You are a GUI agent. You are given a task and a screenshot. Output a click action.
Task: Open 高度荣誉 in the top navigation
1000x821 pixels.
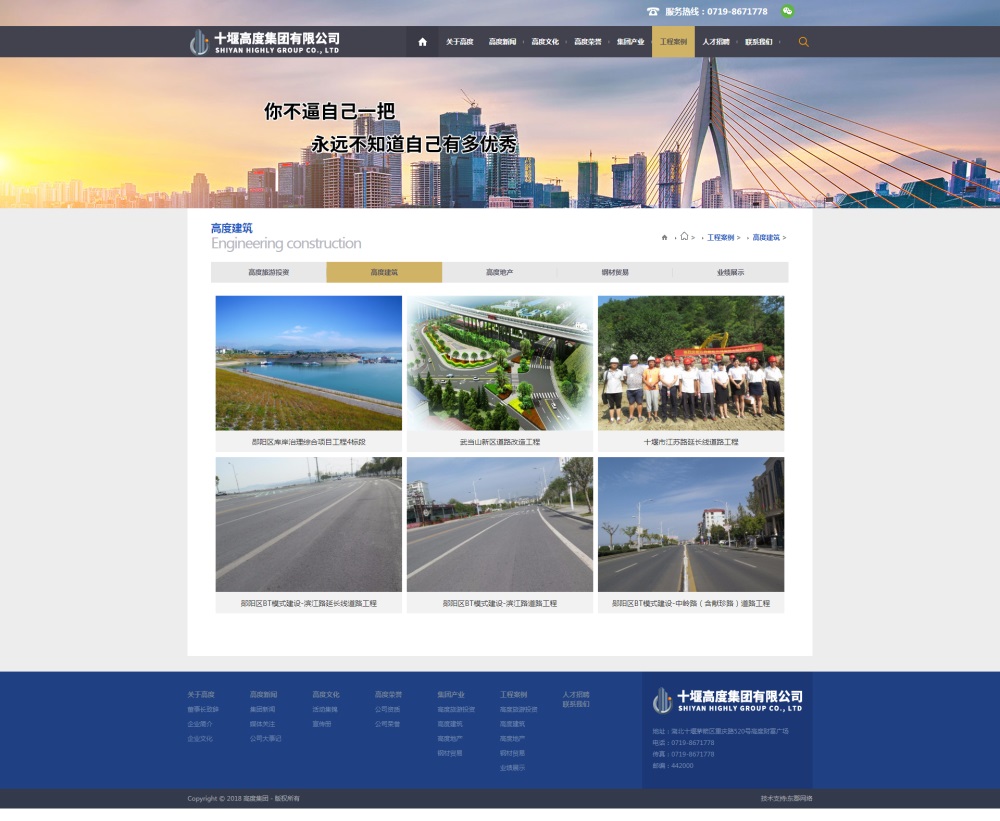(587, 42)
